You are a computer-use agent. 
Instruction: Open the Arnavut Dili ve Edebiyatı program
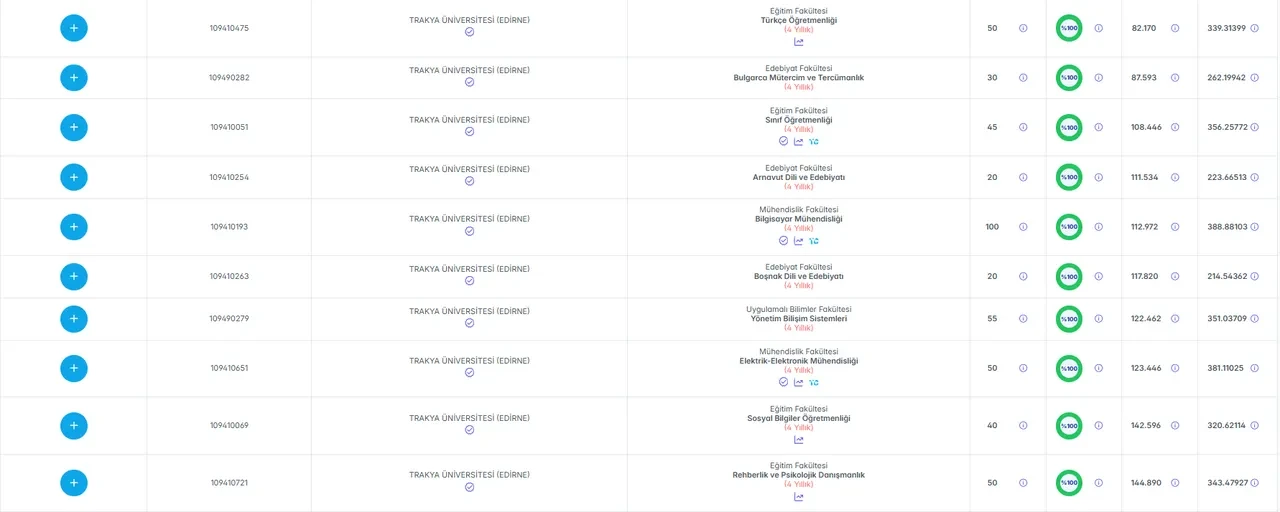click(x=799, y=177)
